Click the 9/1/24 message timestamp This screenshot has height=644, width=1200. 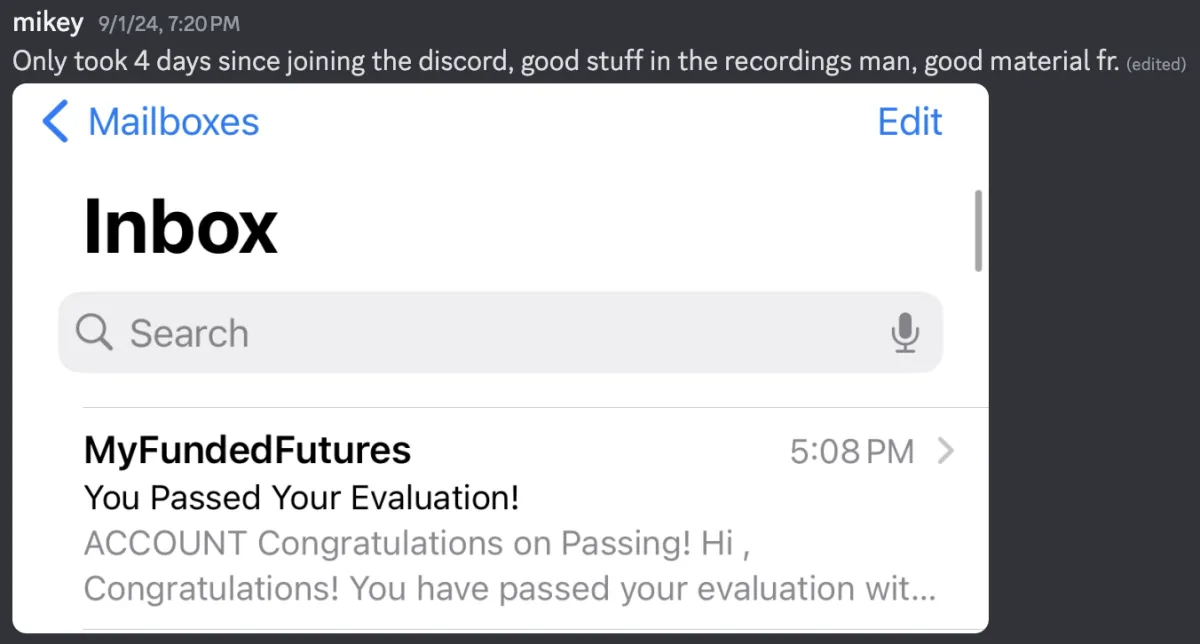tap(169, 23)
